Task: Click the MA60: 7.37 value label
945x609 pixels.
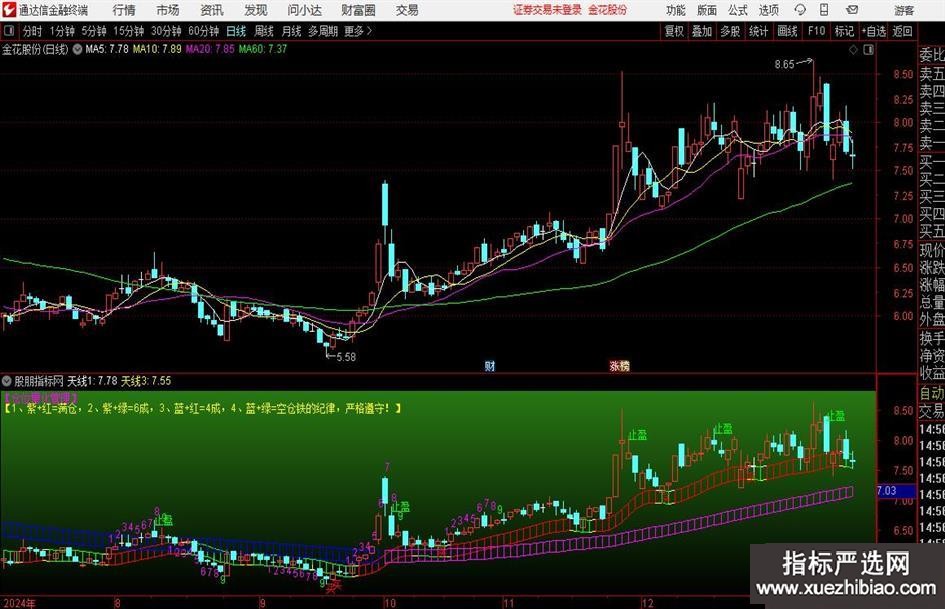Action: tap(263, 49)
